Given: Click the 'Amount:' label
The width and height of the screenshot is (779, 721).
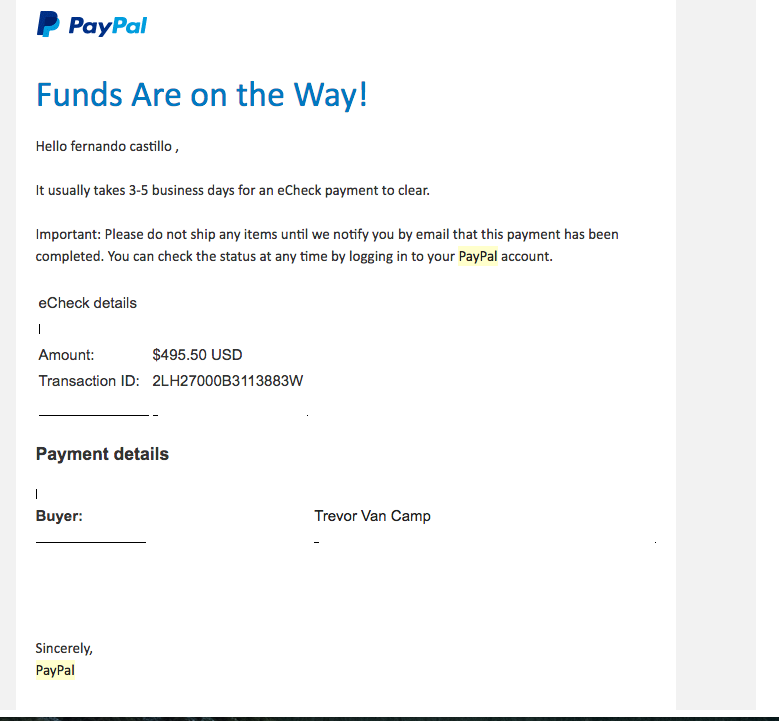Looking at the screenshot, I should (x=66, y=355).
